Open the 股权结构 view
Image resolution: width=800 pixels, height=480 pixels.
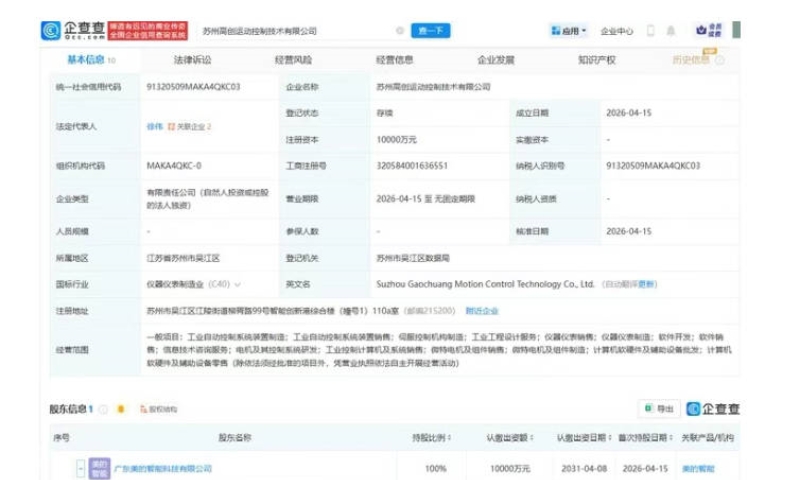pos(159,409)
